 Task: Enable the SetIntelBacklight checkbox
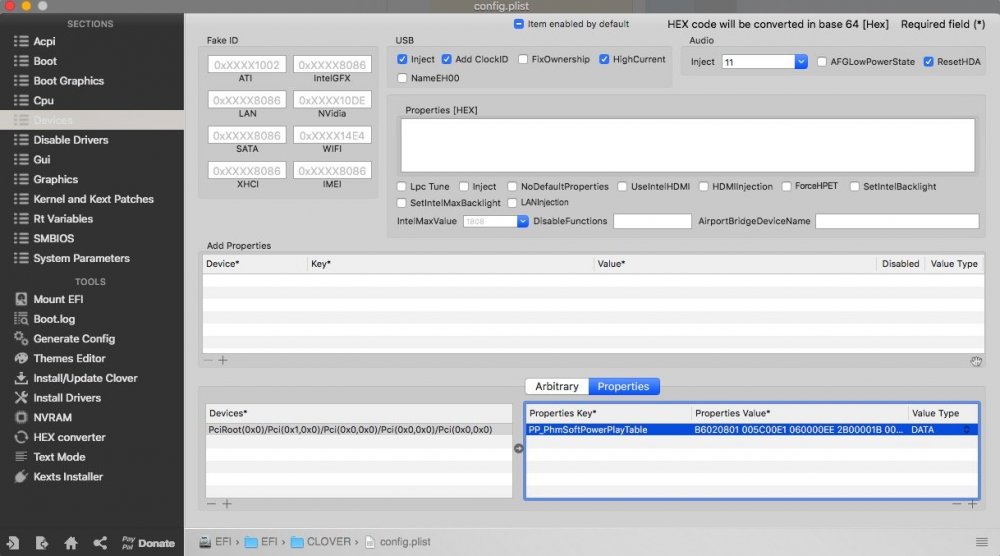point(855,187)
